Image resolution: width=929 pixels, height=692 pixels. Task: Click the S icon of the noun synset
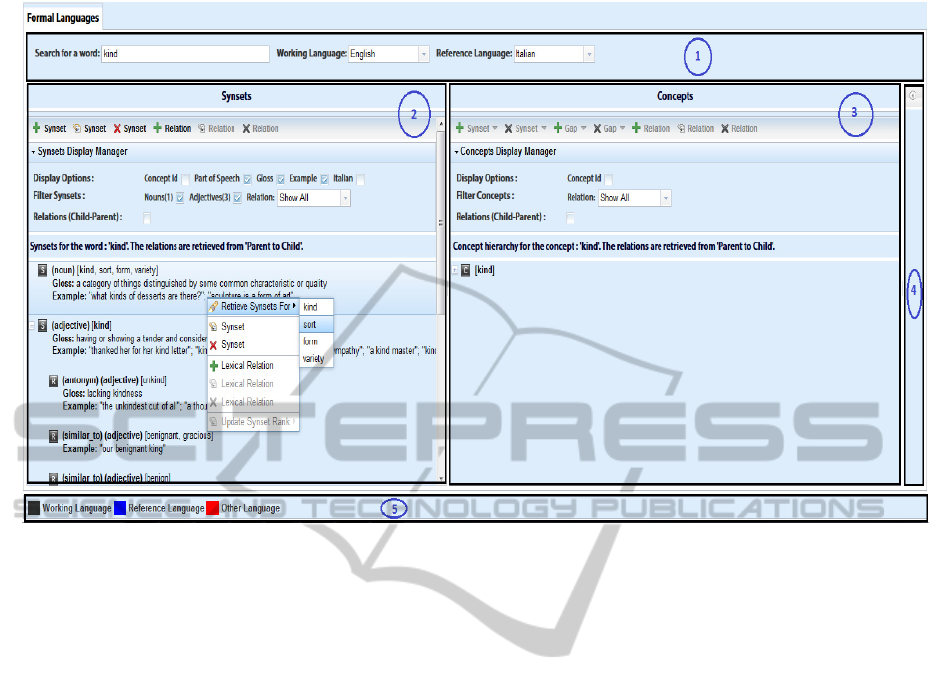[x=42, y=270]
